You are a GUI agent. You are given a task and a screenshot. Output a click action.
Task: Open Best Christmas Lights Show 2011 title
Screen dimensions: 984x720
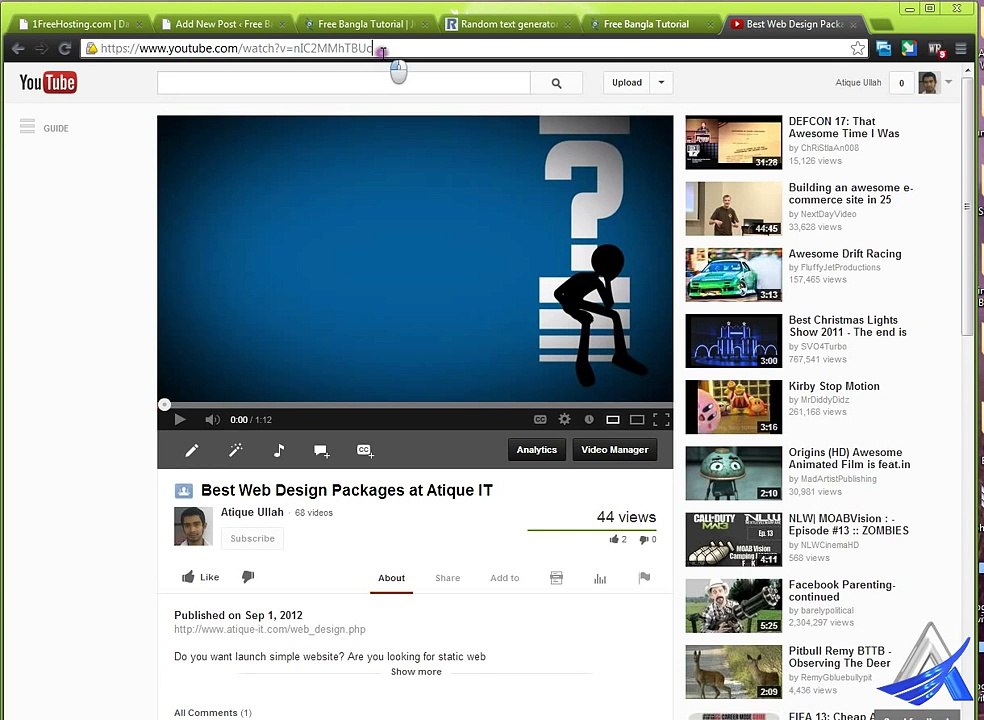point(847,326)
